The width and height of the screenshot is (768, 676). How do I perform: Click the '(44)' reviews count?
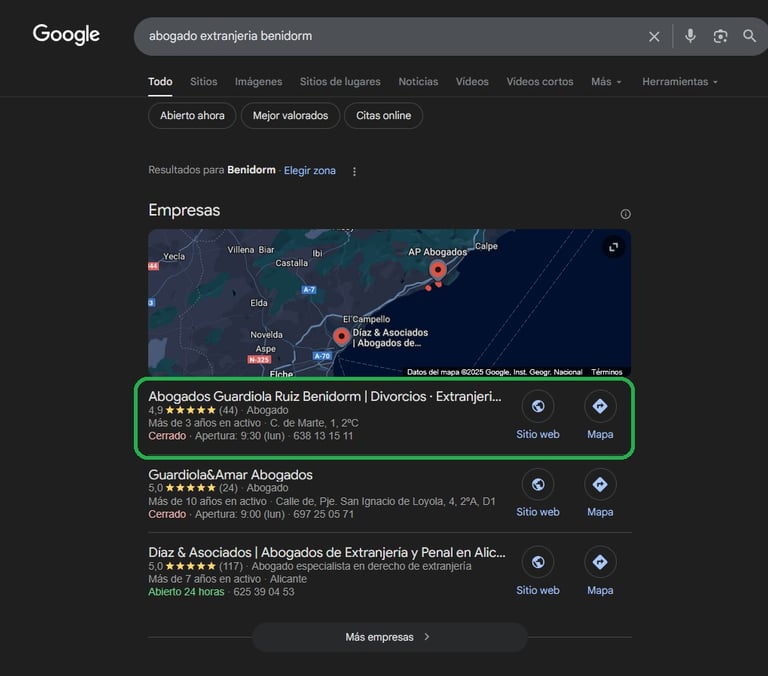click(228, 410)
